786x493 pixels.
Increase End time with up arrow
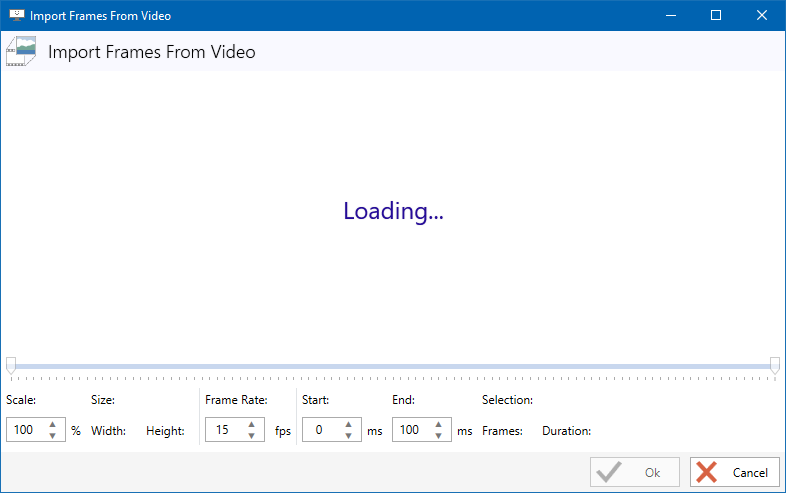(438, 425)
